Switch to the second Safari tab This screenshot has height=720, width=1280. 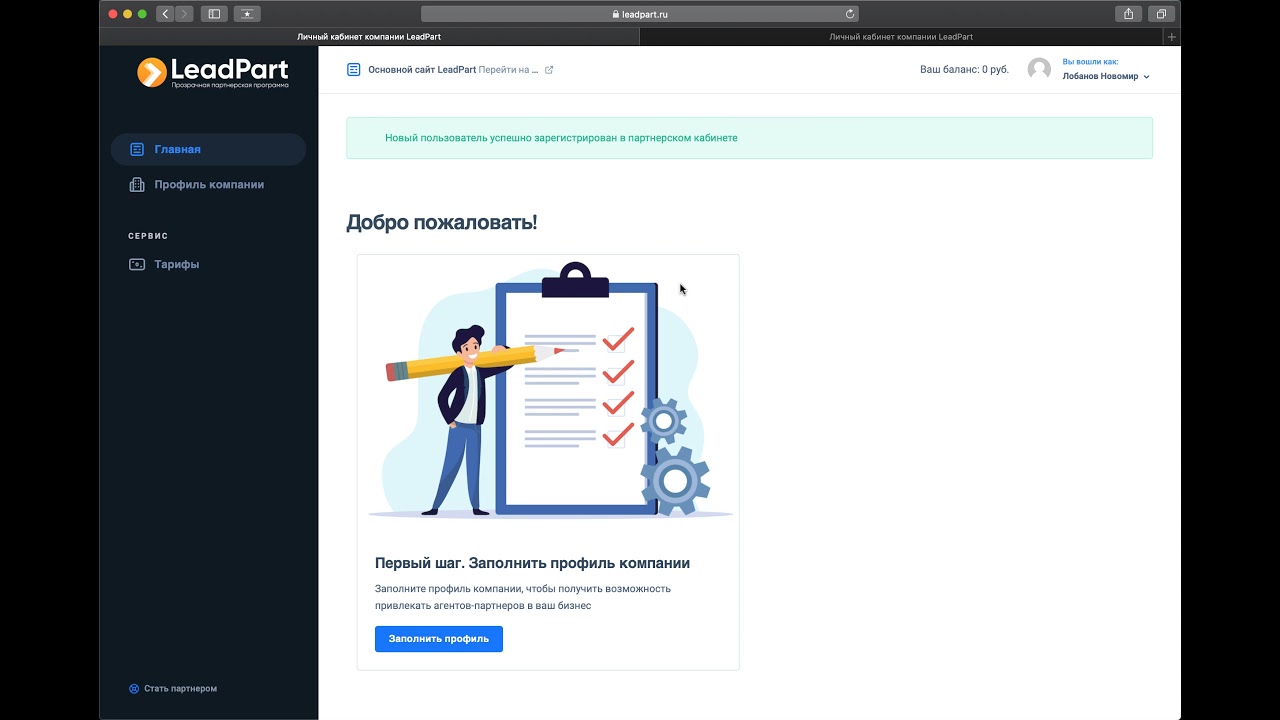(x=901, y=37)
